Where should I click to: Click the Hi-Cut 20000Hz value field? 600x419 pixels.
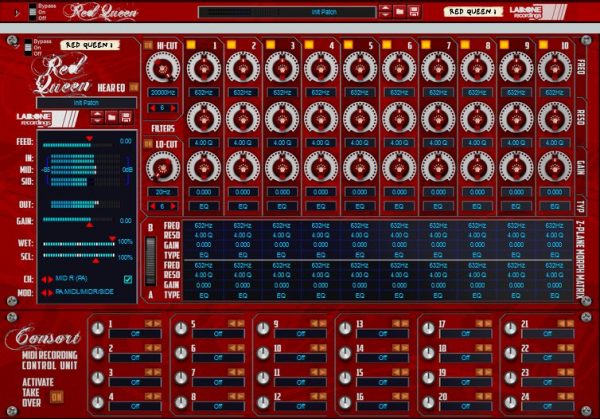click(162, 92)
